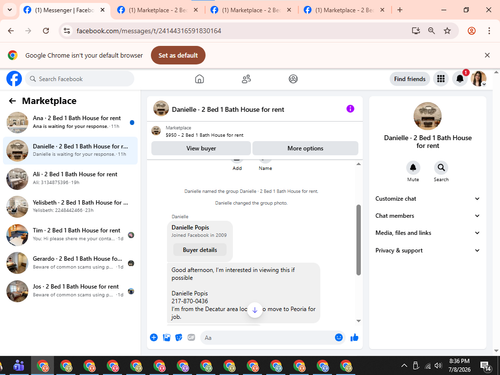
Task: Open more actions plus icon in composer
Action: coord(154,338)
